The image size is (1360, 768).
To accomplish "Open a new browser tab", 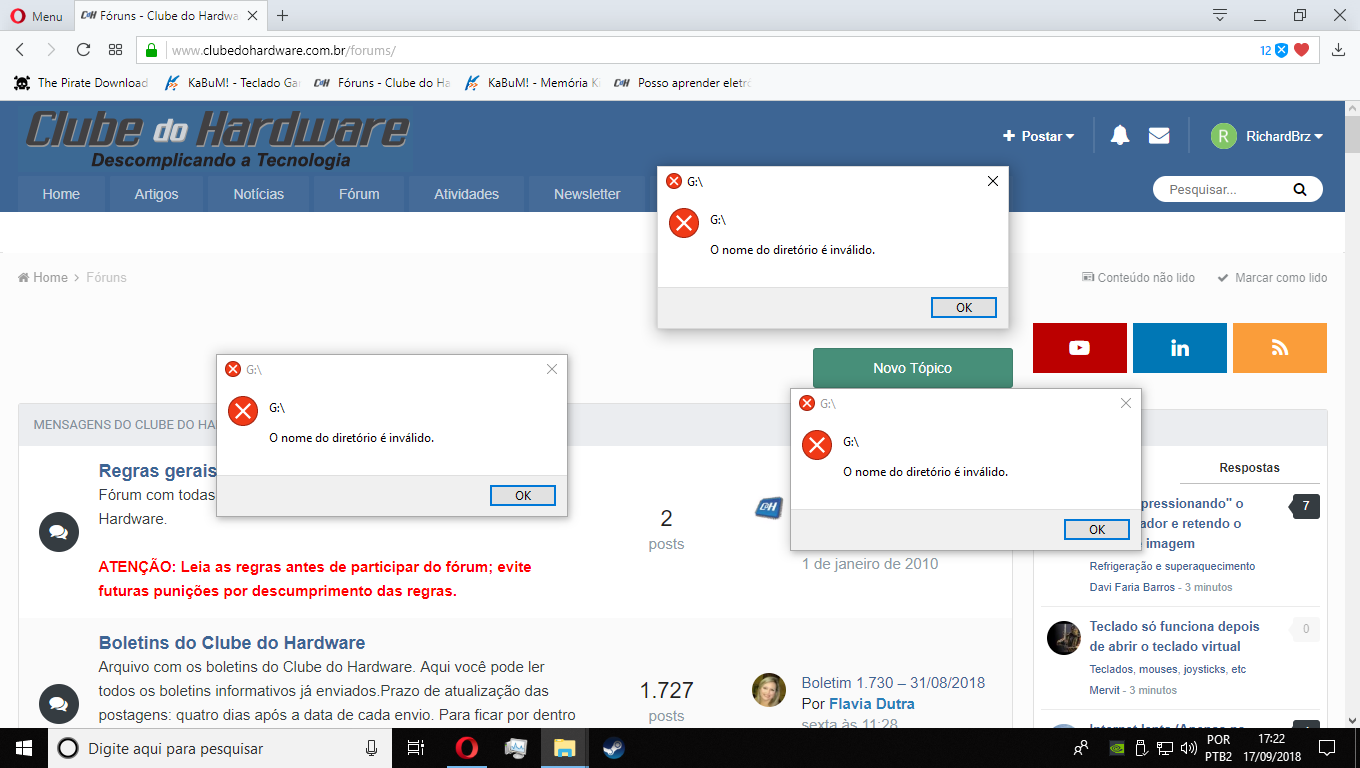I will pyautogui.click(x=283, y=16).
